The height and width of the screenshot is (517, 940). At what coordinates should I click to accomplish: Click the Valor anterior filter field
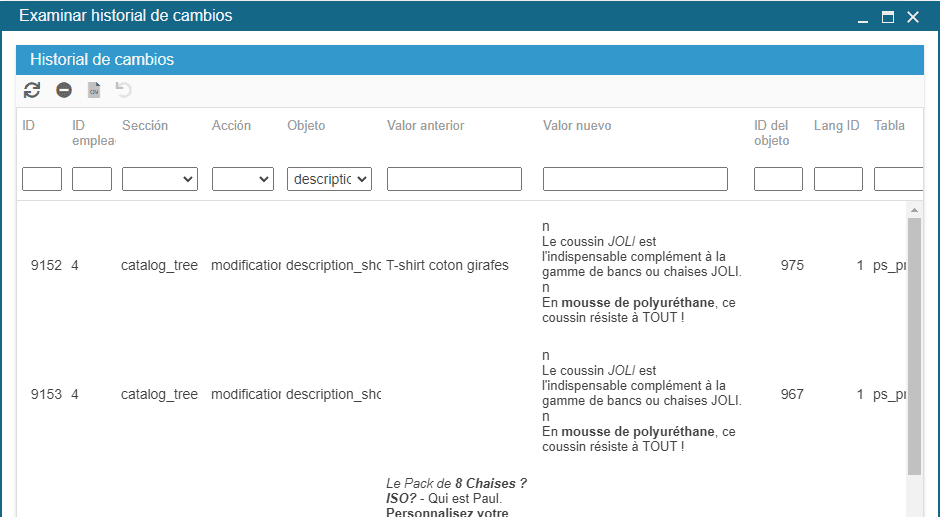454,179
